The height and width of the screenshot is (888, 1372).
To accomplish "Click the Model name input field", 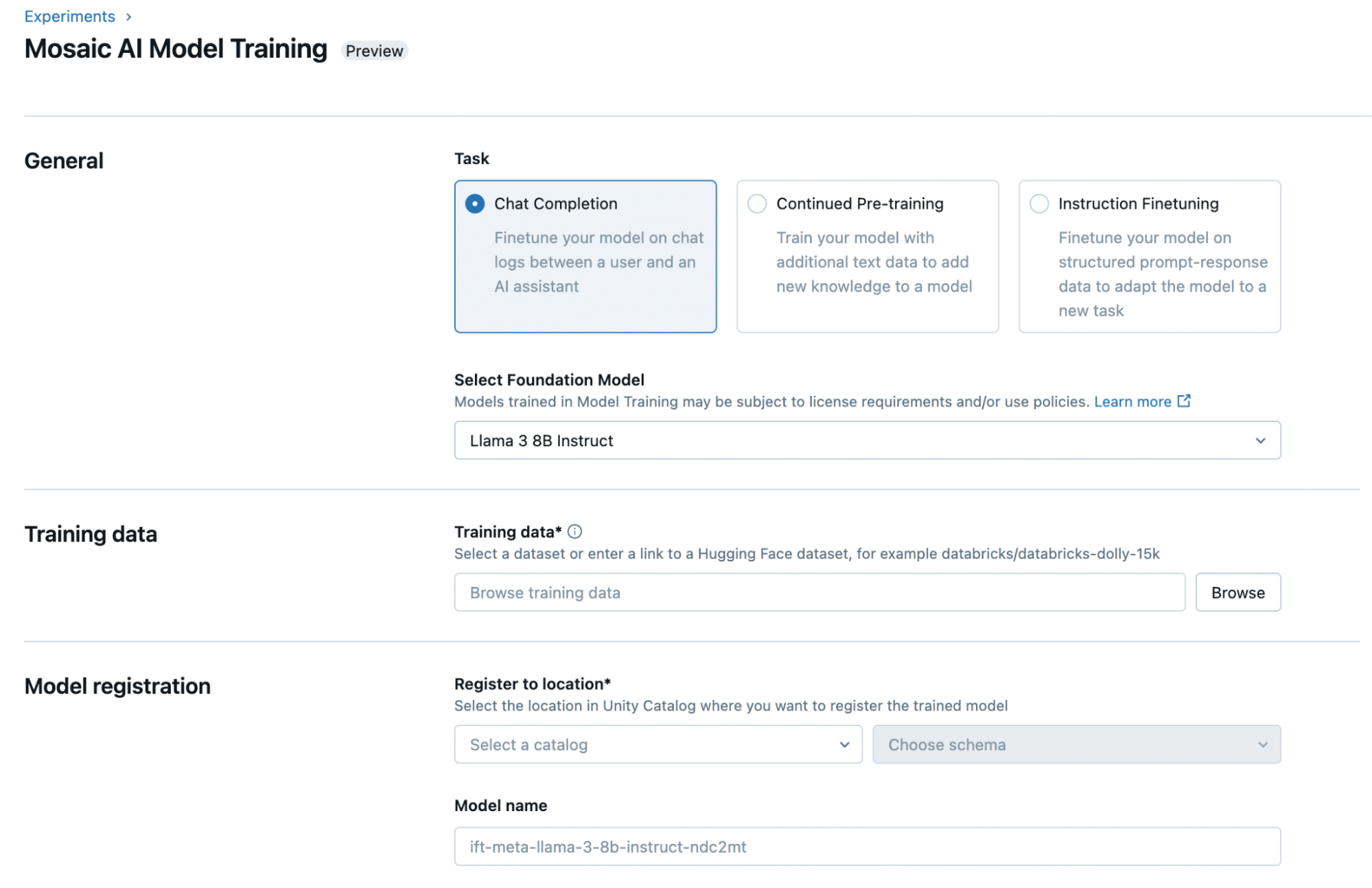I will tap(867, 846).
